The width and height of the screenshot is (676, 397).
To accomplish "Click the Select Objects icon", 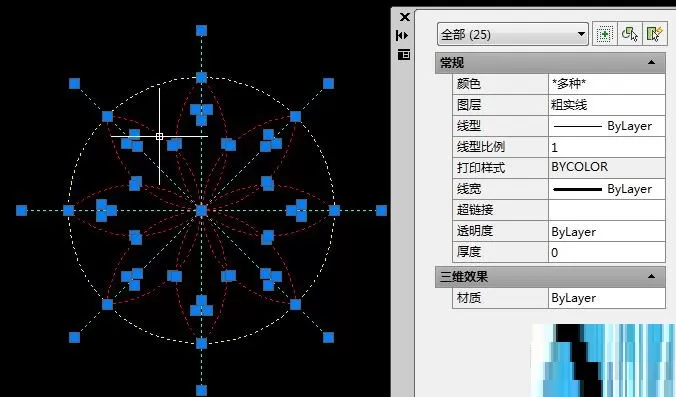I will coord(629,34).
